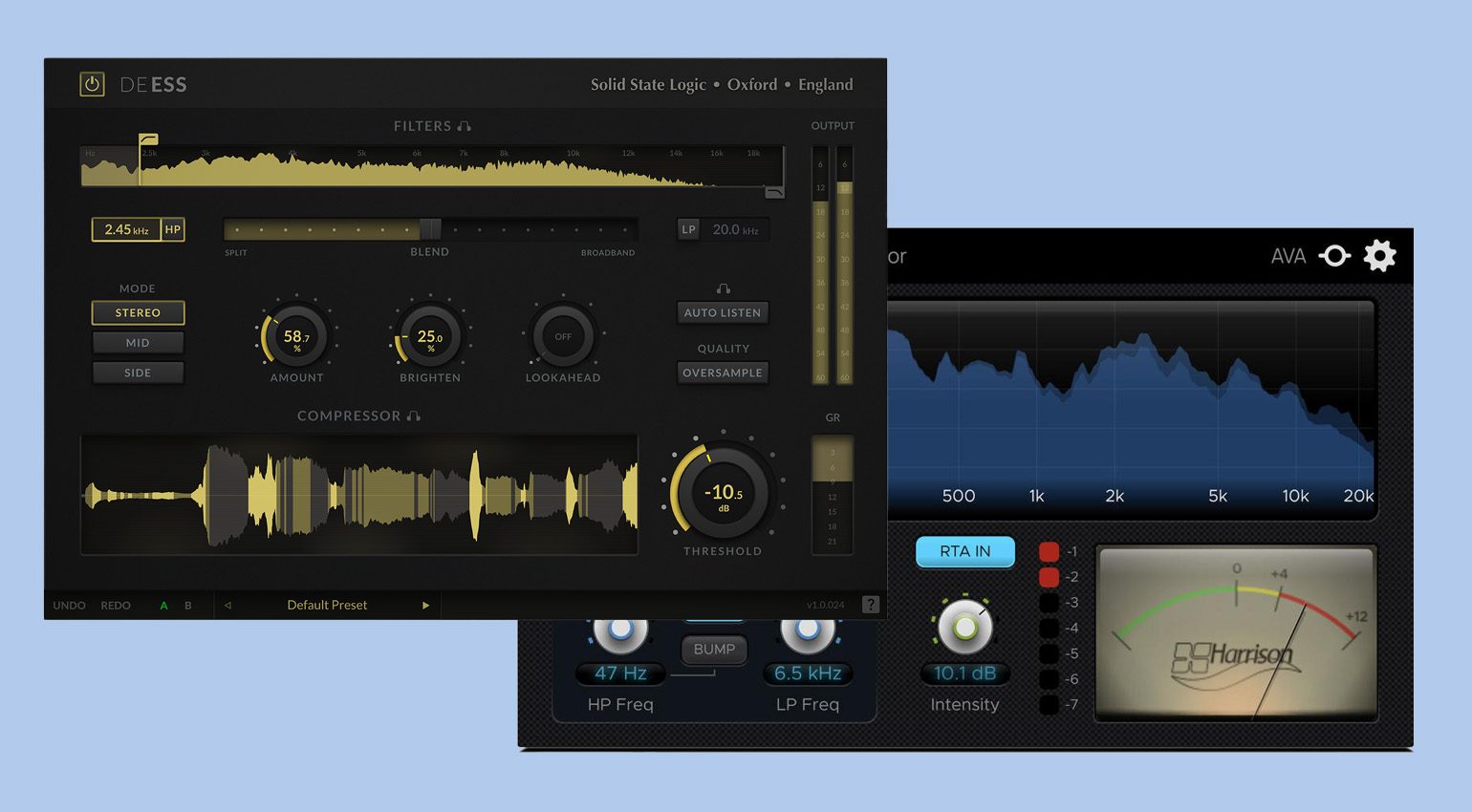The width and height of the screenshot is (1472, 812).
Task: Click the filters spectrum display
Action: click(x=433, y=166)
